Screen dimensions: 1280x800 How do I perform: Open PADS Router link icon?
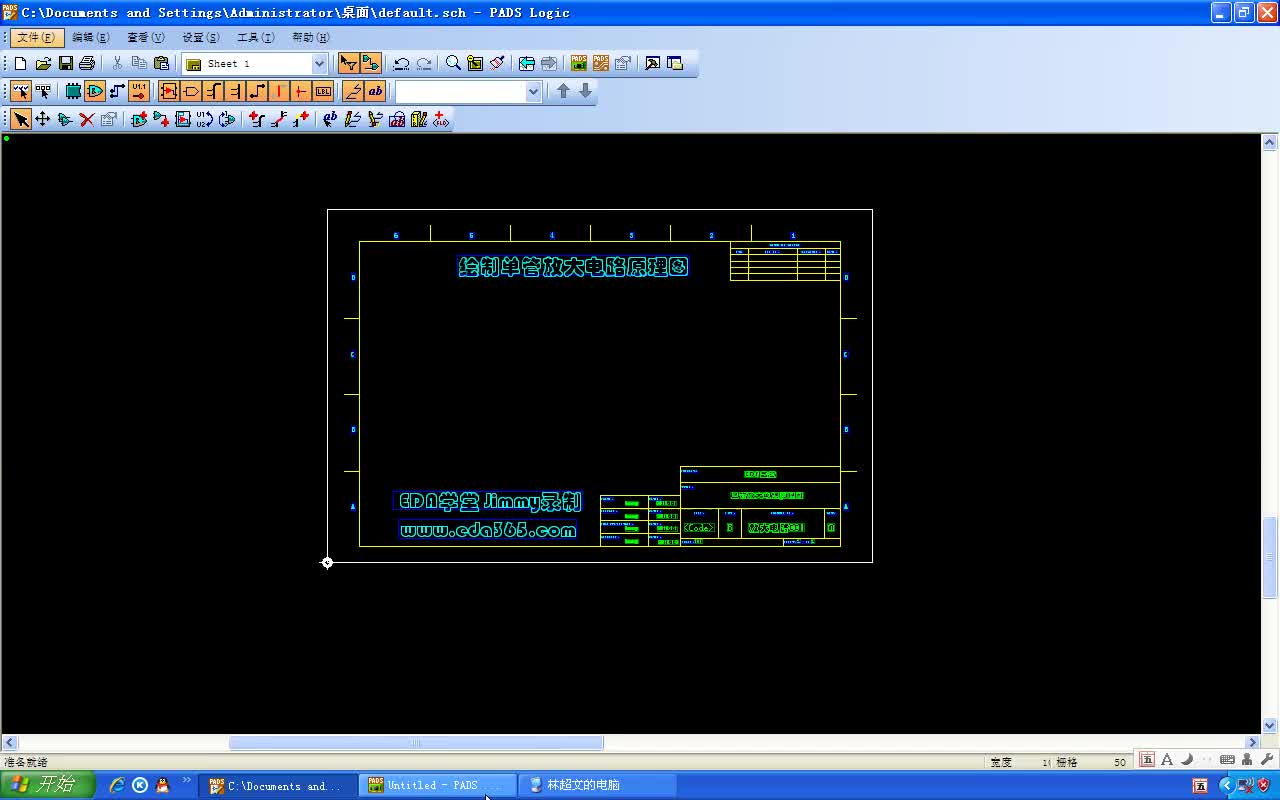tap(601, 63)
